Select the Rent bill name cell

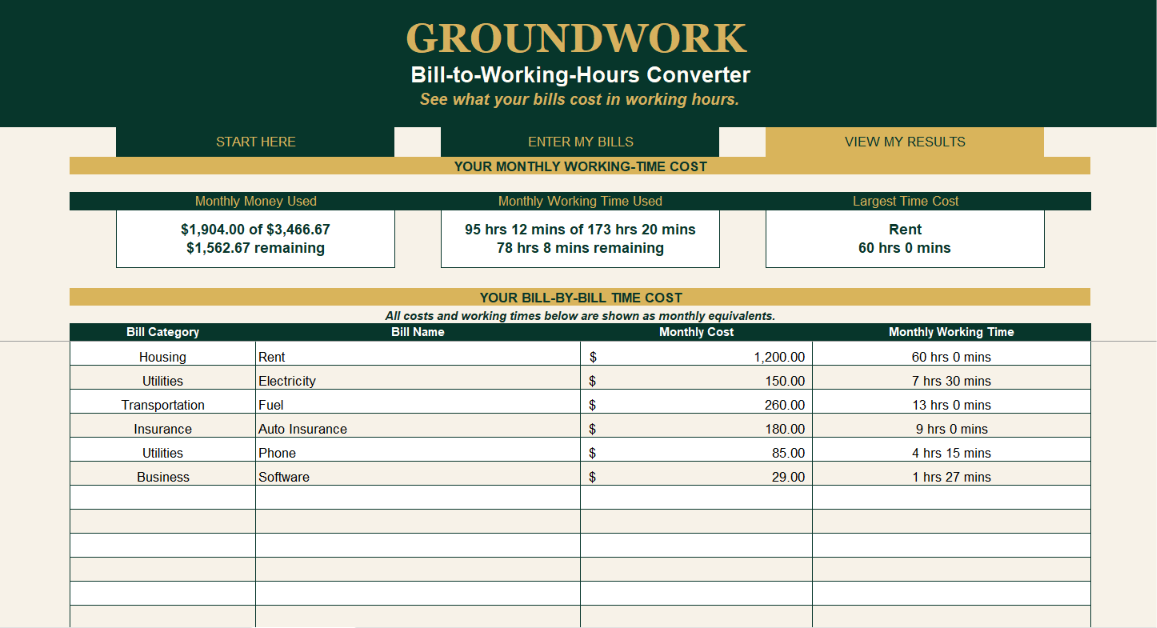point(418,356)
